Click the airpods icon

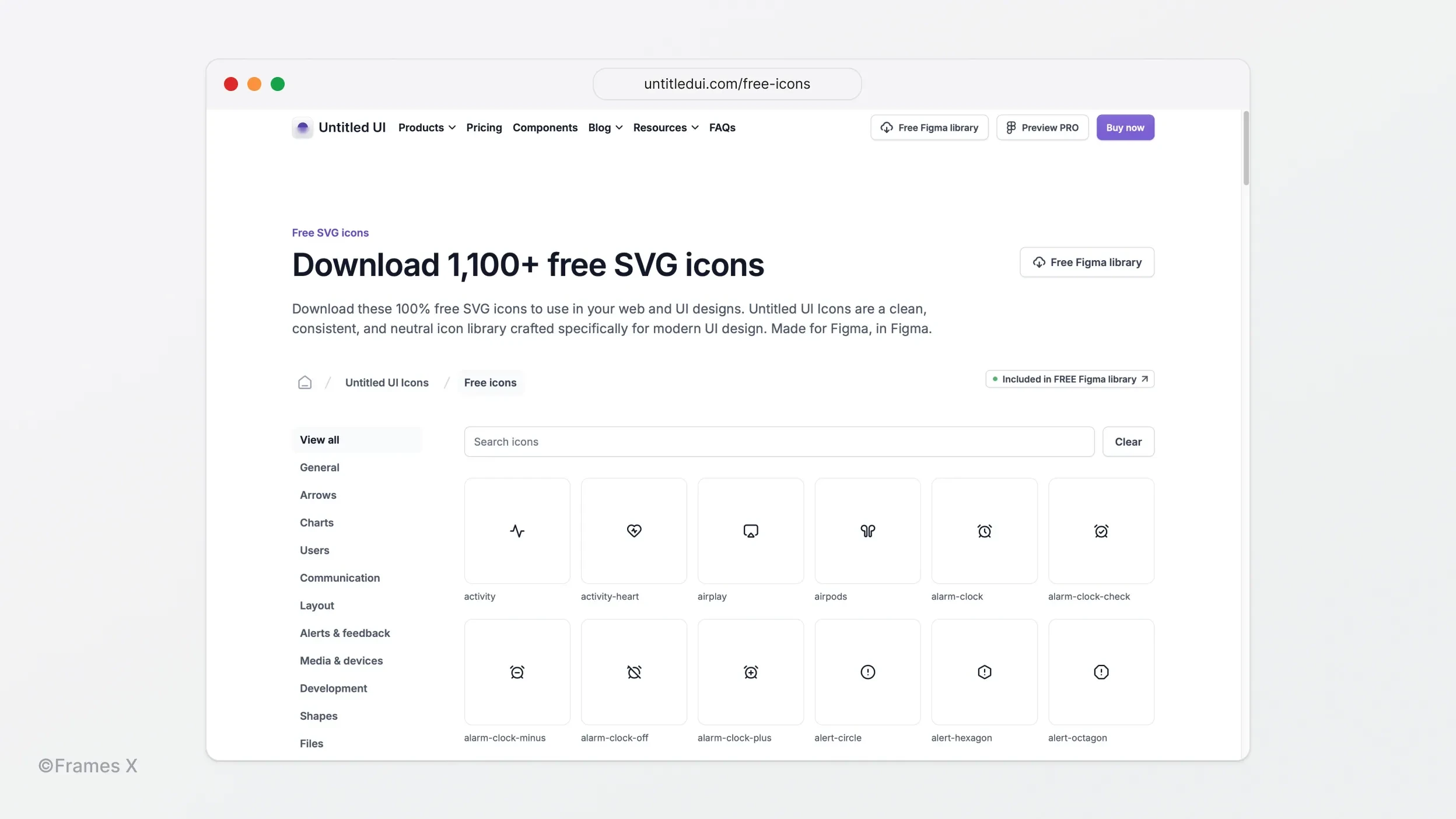(x=867, y=530)
